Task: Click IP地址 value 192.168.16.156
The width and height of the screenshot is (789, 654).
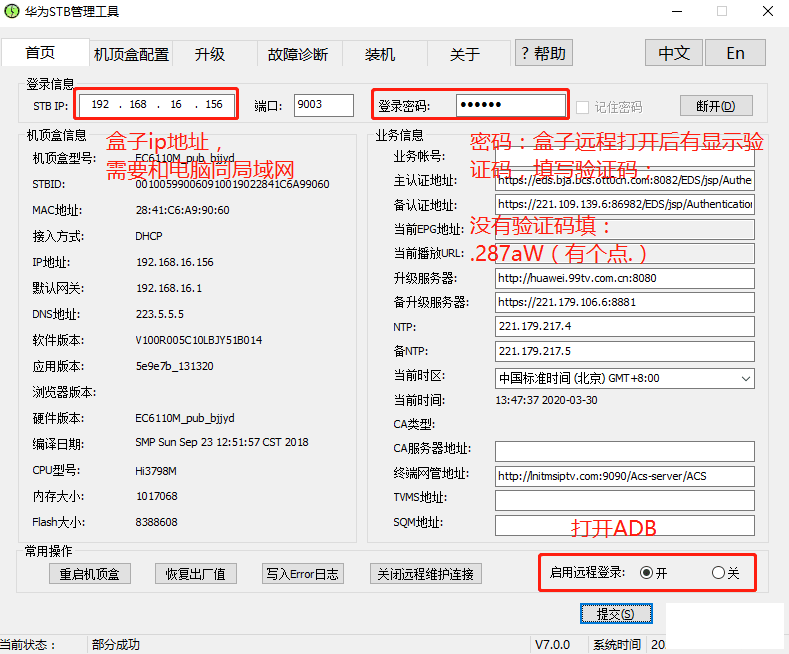Action: (175, 262)
